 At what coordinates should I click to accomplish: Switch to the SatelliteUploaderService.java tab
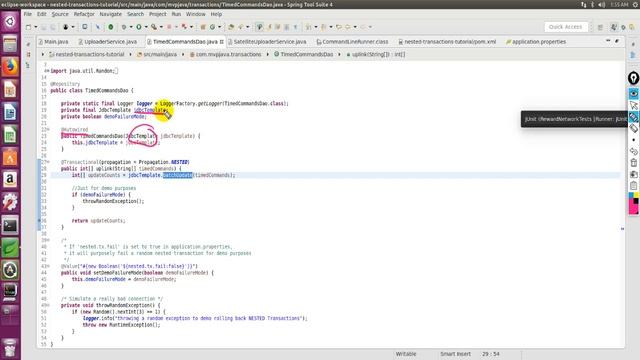coord(267,42)
